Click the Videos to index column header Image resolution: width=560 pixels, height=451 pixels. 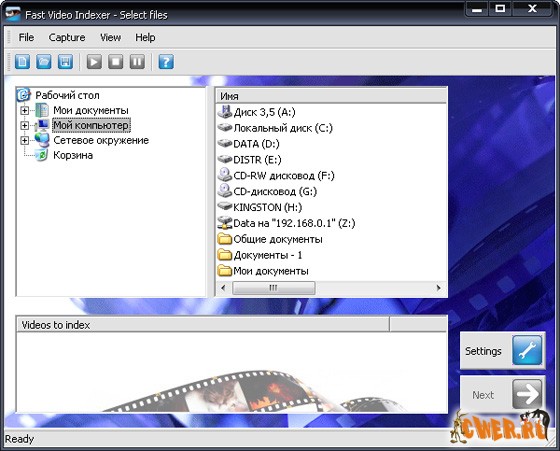coord(203,325)
